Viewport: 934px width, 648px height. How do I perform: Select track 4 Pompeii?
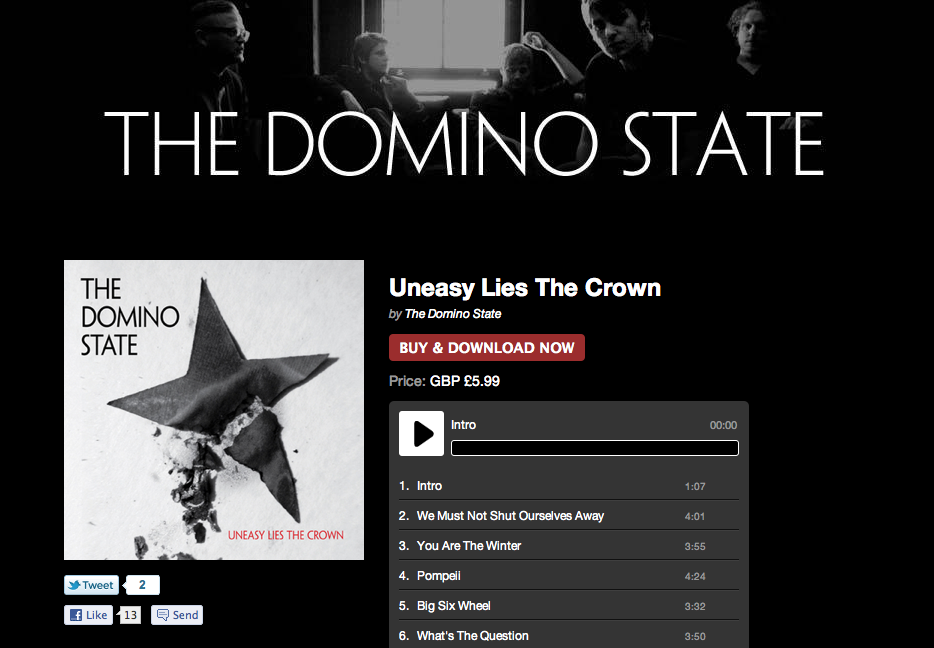click(568, 576)
